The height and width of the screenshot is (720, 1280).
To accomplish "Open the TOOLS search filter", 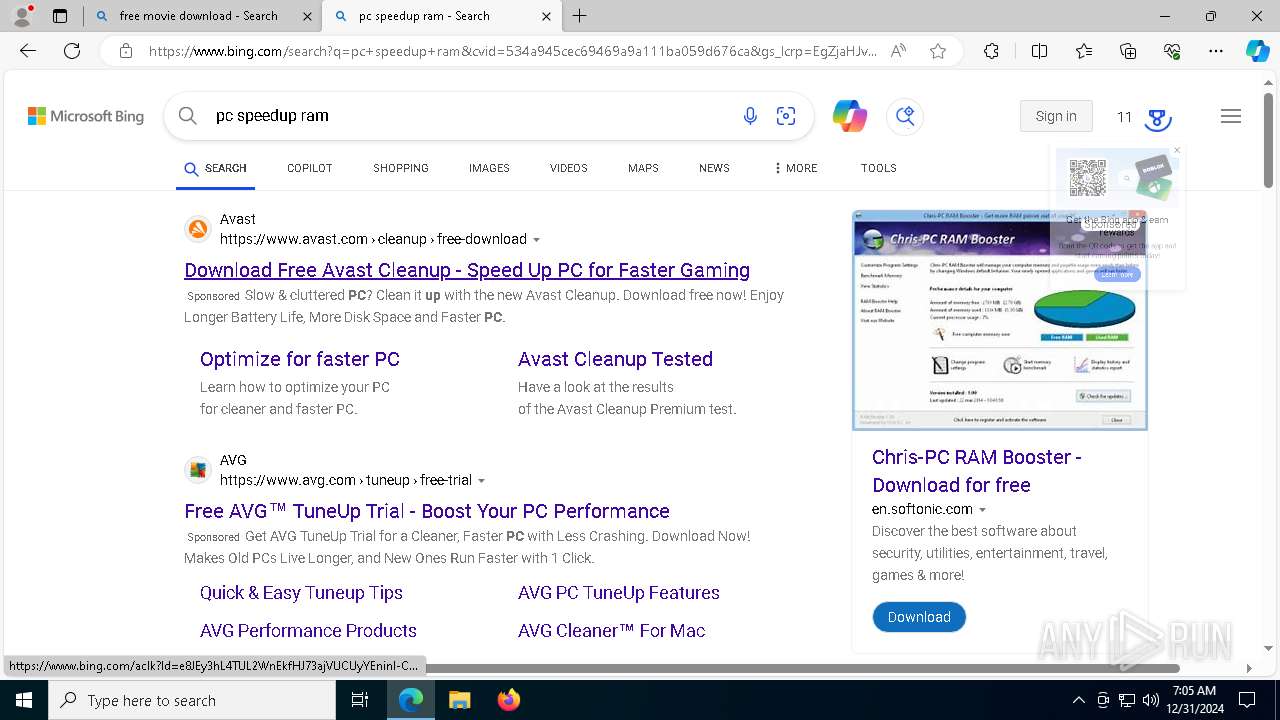I will (878, 168).
